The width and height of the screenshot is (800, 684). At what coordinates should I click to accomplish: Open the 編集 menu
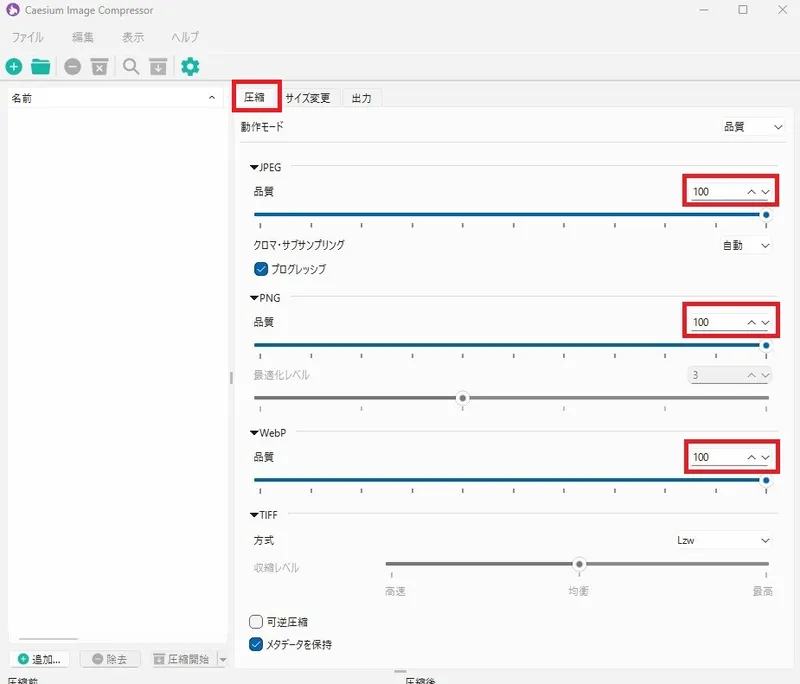click(x=83, y=37)
